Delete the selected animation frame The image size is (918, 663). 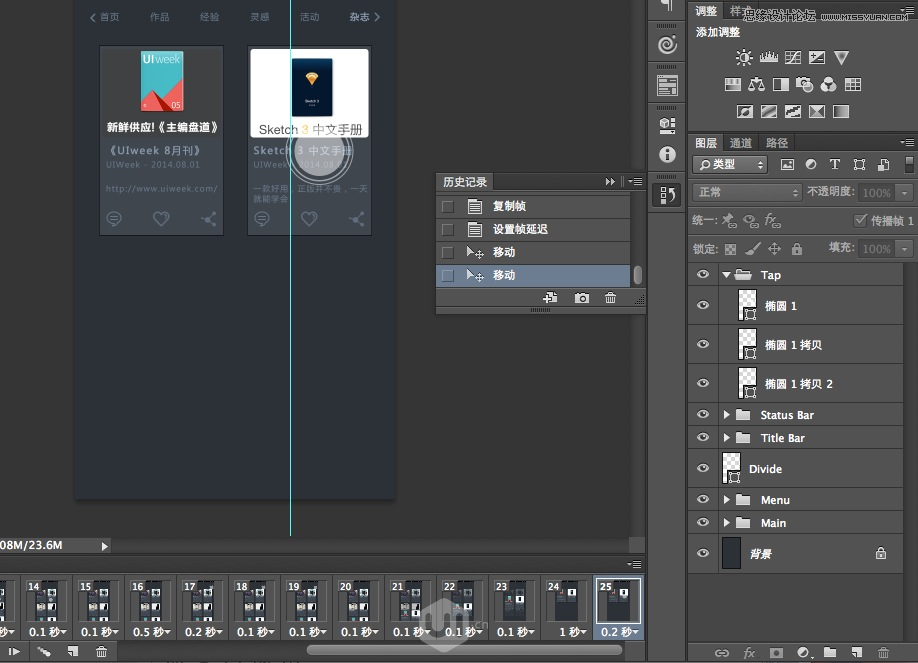[101, 651]
